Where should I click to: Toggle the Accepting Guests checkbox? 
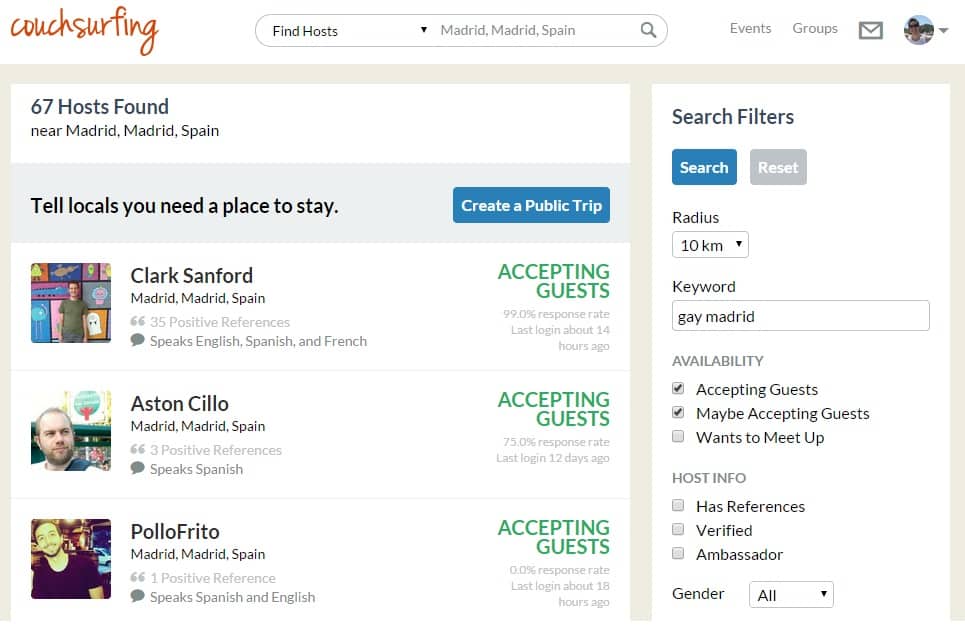point(678,389)
